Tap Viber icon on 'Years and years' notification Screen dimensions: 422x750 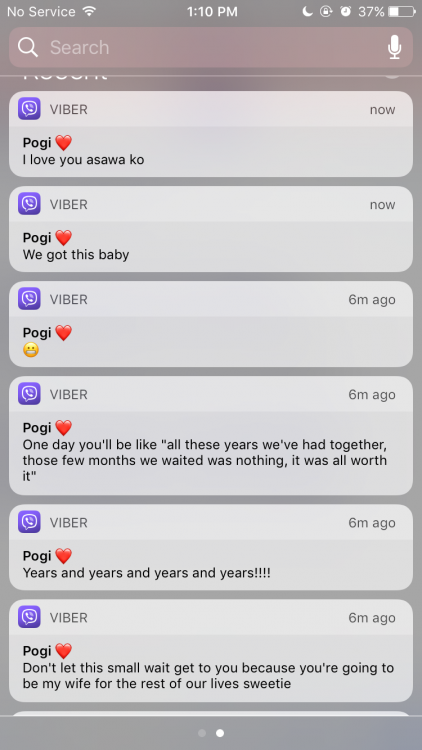(29, 522)
